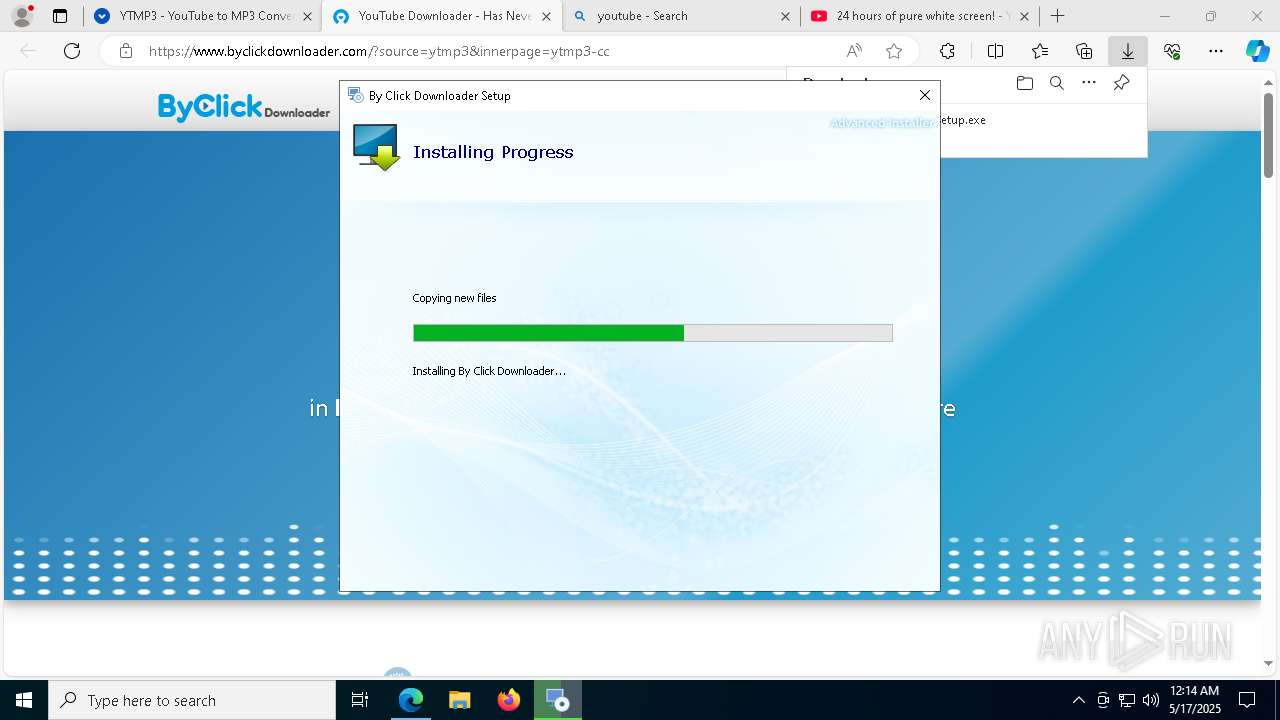Open Firefox from taskbar
The width and height of the screenshot is (1280, 720).
pyautogui.click(x=508, y=700)
